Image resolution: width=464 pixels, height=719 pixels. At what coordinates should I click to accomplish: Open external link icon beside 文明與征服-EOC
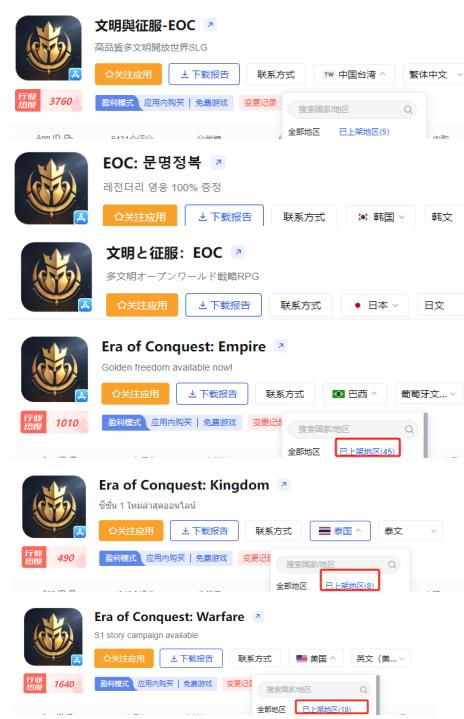tap(210, 24)
